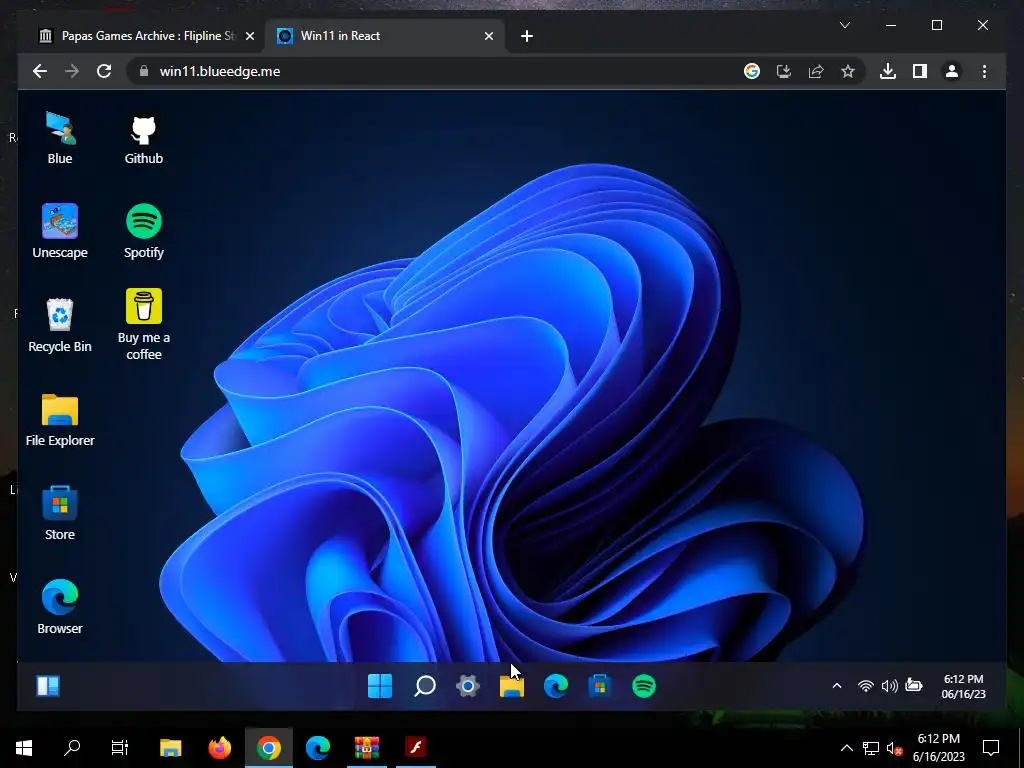The width and height of the screenshot is (1024, 768).
Task: Click the Windows 10 network tray icon
Action: 871,748
